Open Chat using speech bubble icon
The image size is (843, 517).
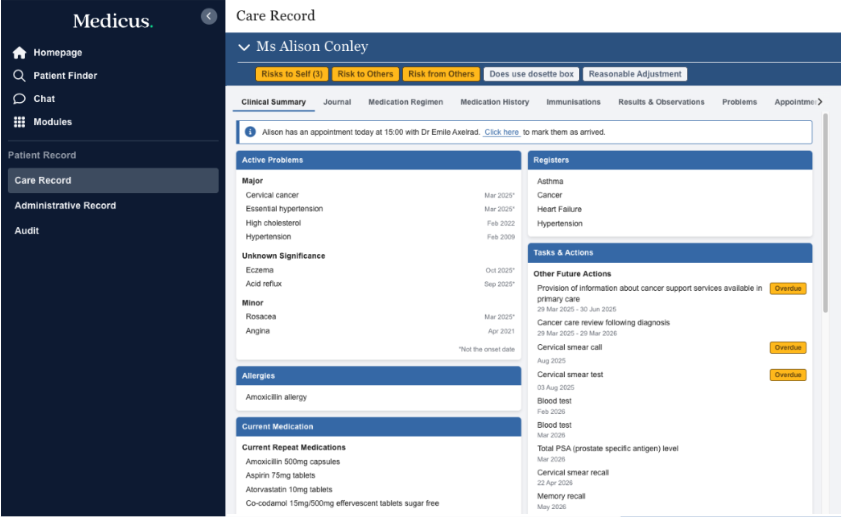pos(19,99)
